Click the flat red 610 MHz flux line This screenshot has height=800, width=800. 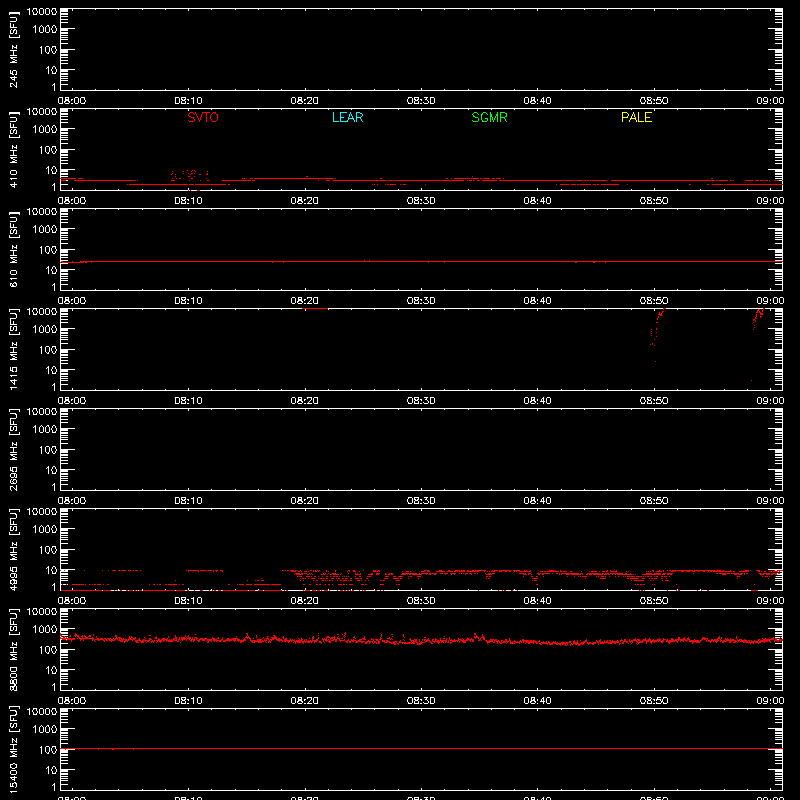click(421, 261)
